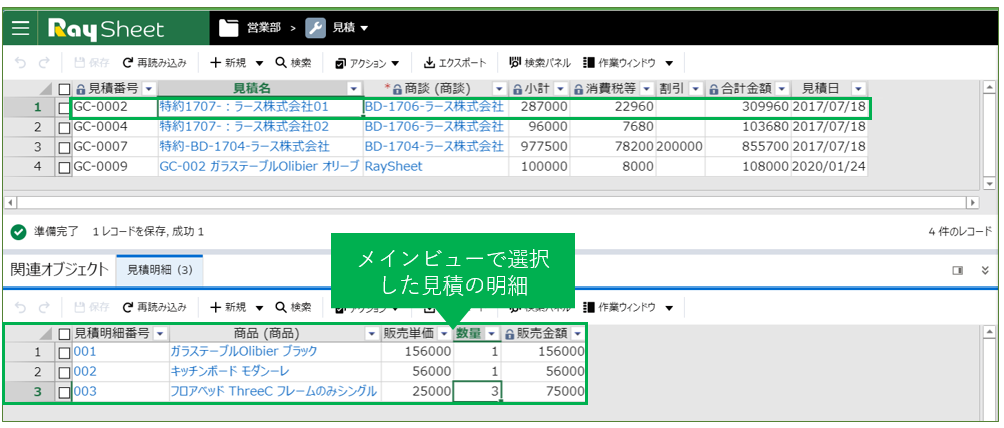Select the 見積明細 (3) tab
This screenshot has width=1004, height=428.
159,270
